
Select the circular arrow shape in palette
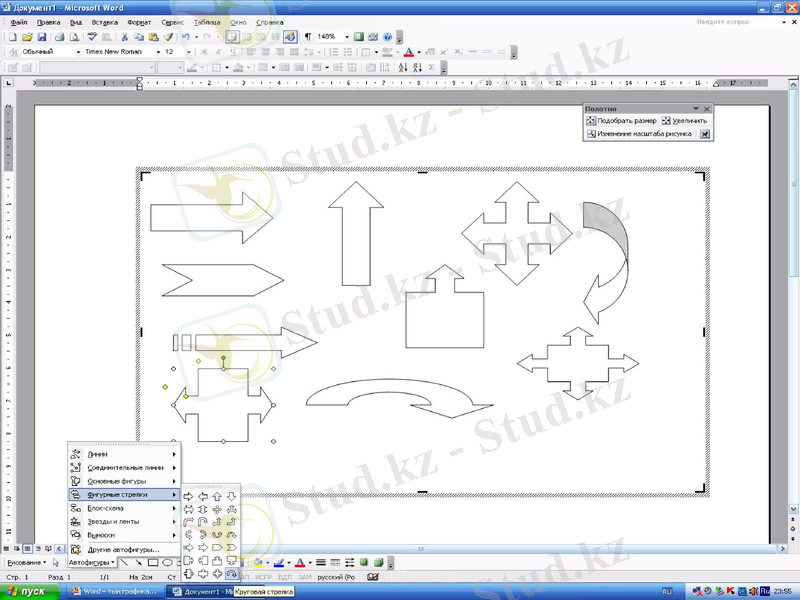(232, 574)
